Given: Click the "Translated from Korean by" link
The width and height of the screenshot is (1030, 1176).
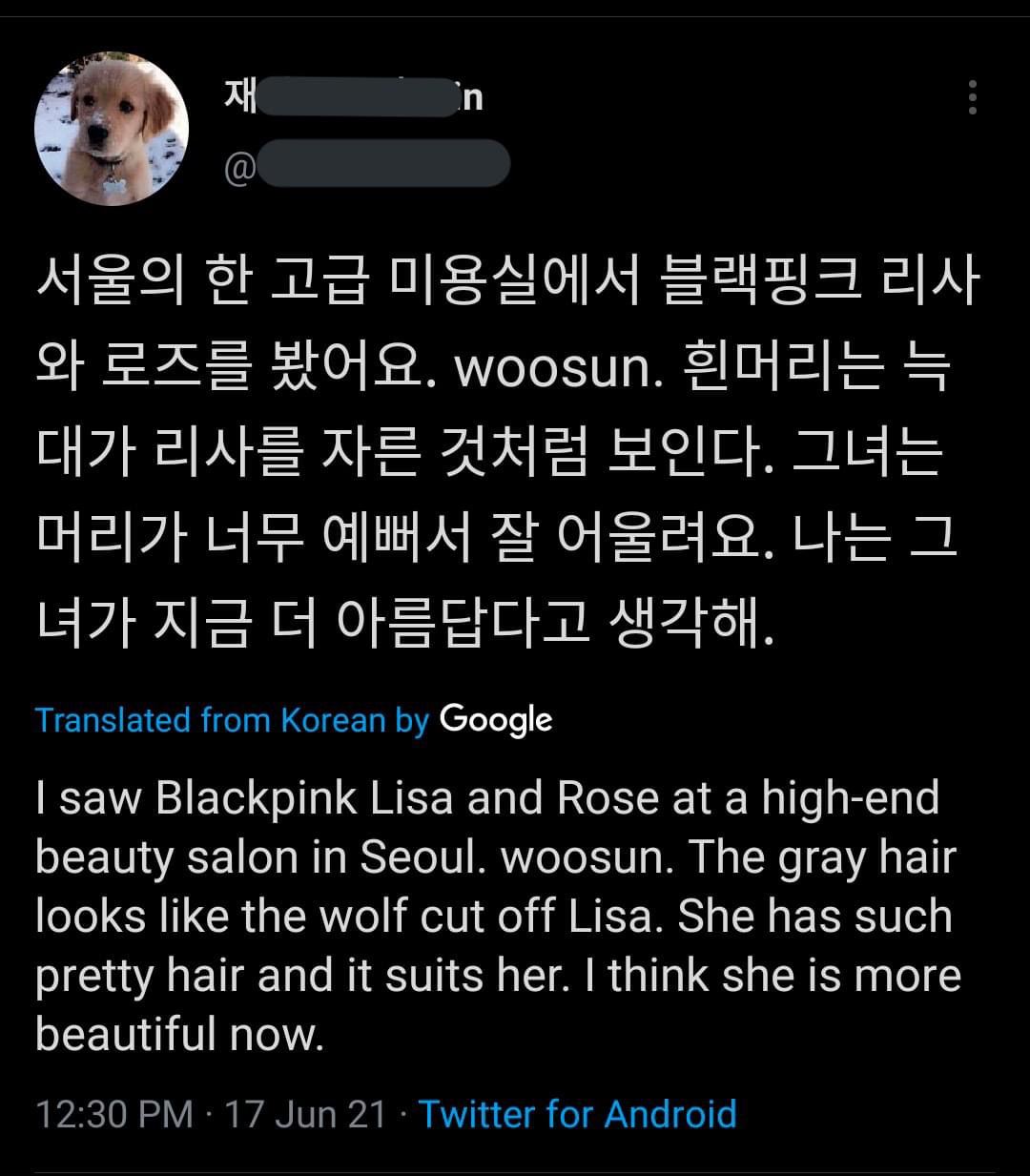Looking at the screenshot, I should (233, 719).
